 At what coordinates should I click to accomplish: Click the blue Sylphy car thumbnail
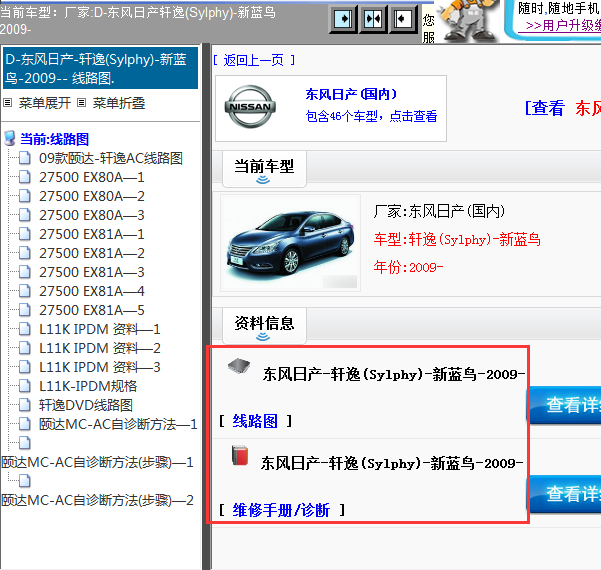click(290, 243)
